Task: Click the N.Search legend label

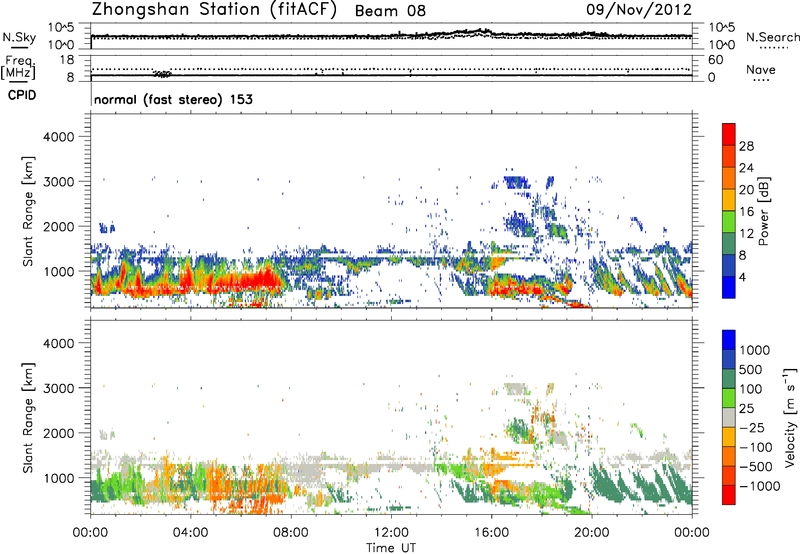Action: [x=772, y=37]
